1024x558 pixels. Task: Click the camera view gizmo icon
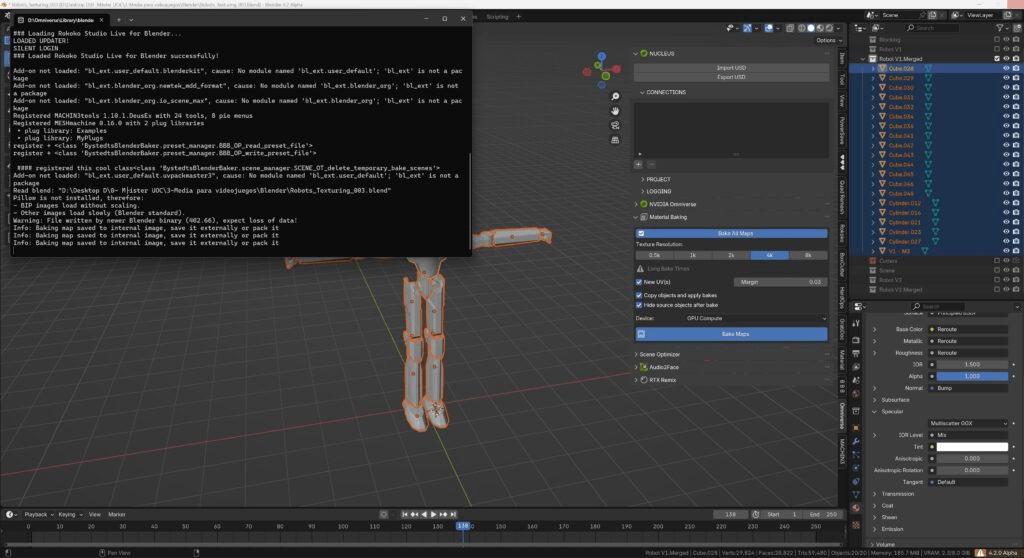point(616,125)
